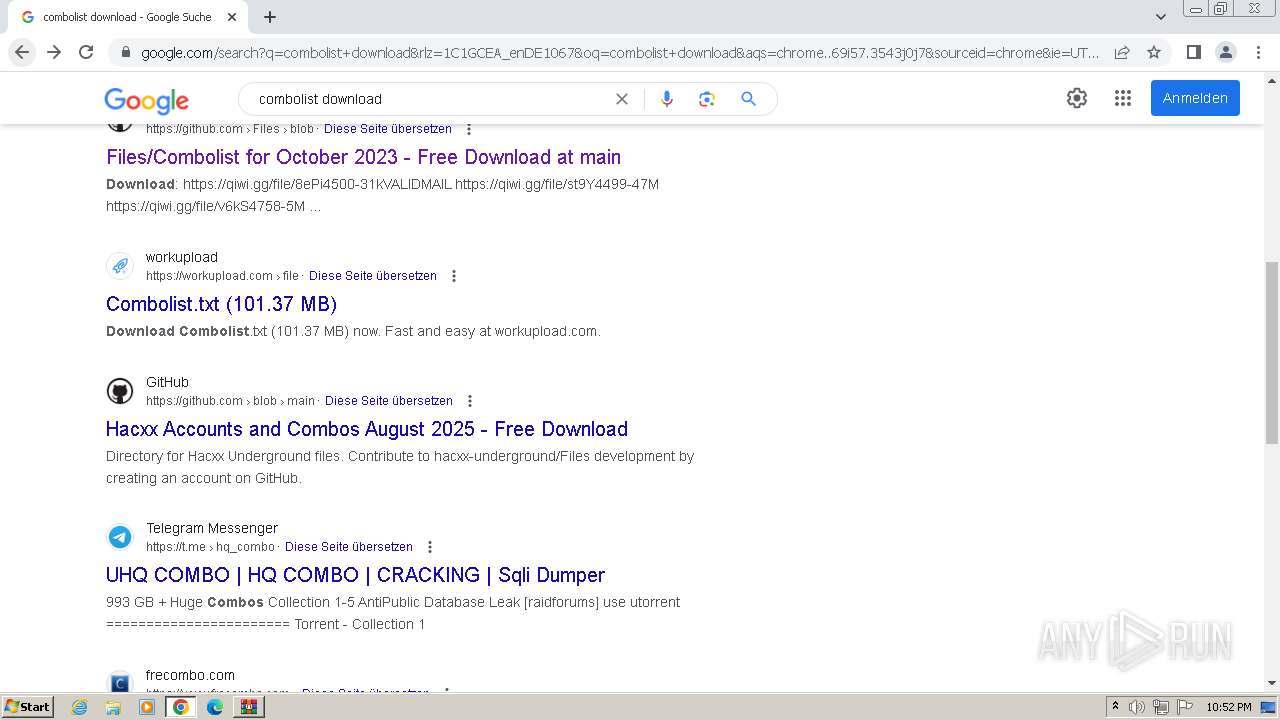Reload the Google search page
The width and height of the screenshot is (1280, 720).
pos(86,52)
